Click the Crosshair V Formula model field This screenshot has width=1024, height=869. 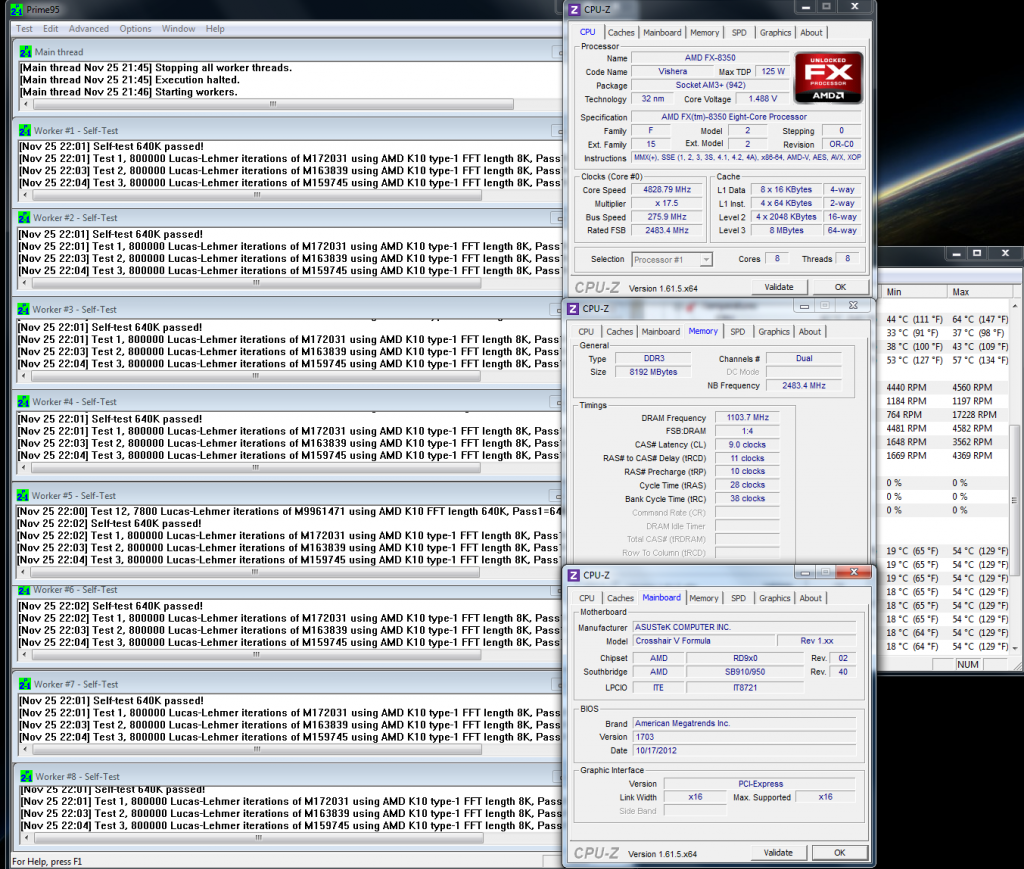click(x=703, y=641)
